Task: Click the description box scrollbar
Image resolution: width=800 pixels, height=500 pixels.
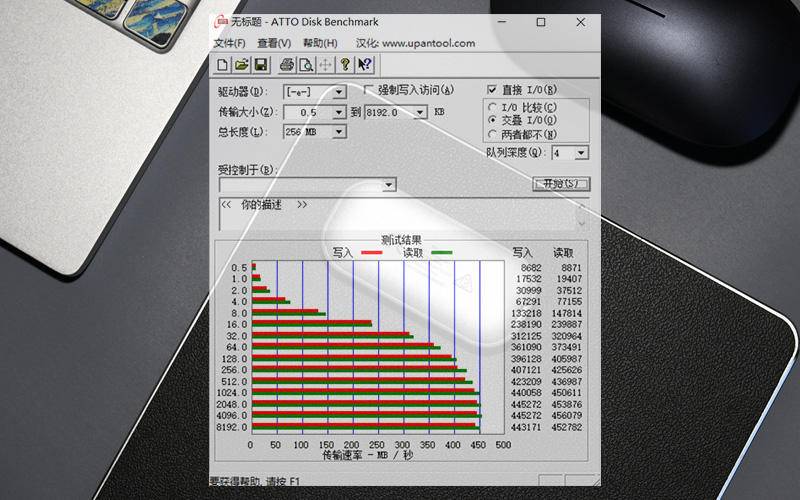Action: (x=582, y=214)
